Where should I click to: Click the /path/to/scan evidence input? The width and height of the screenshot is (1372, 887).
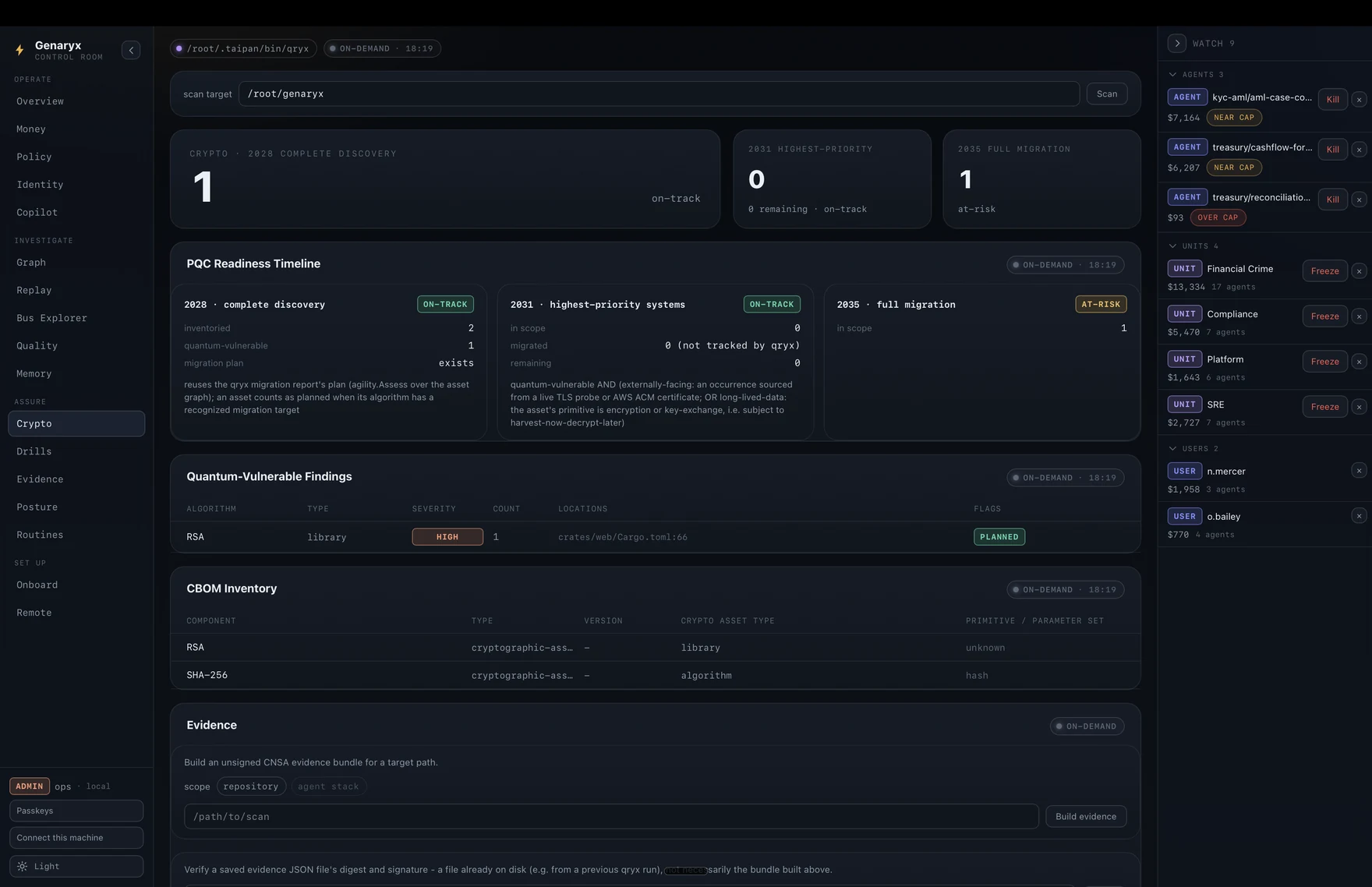click(x=611, y=817)
